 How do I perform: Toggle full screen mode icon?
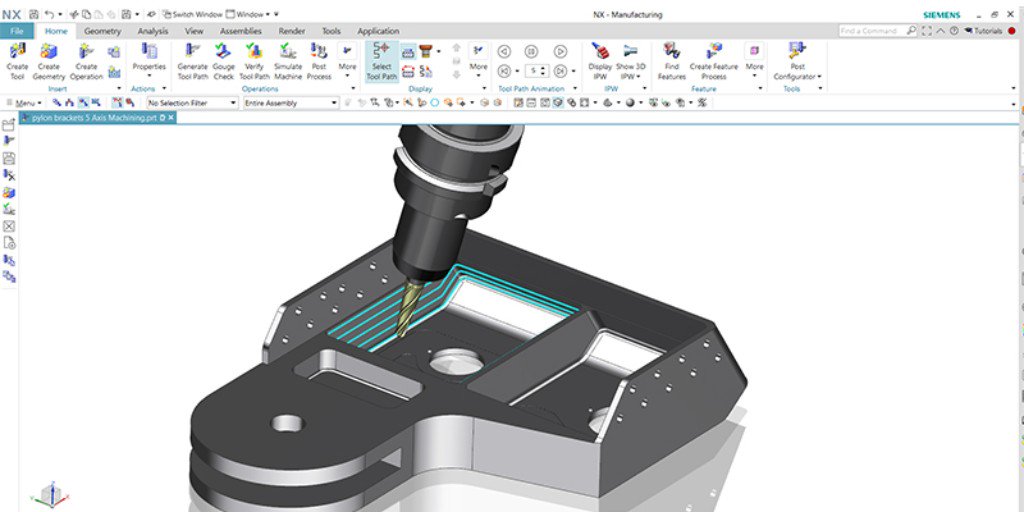[x=927, y=31]
